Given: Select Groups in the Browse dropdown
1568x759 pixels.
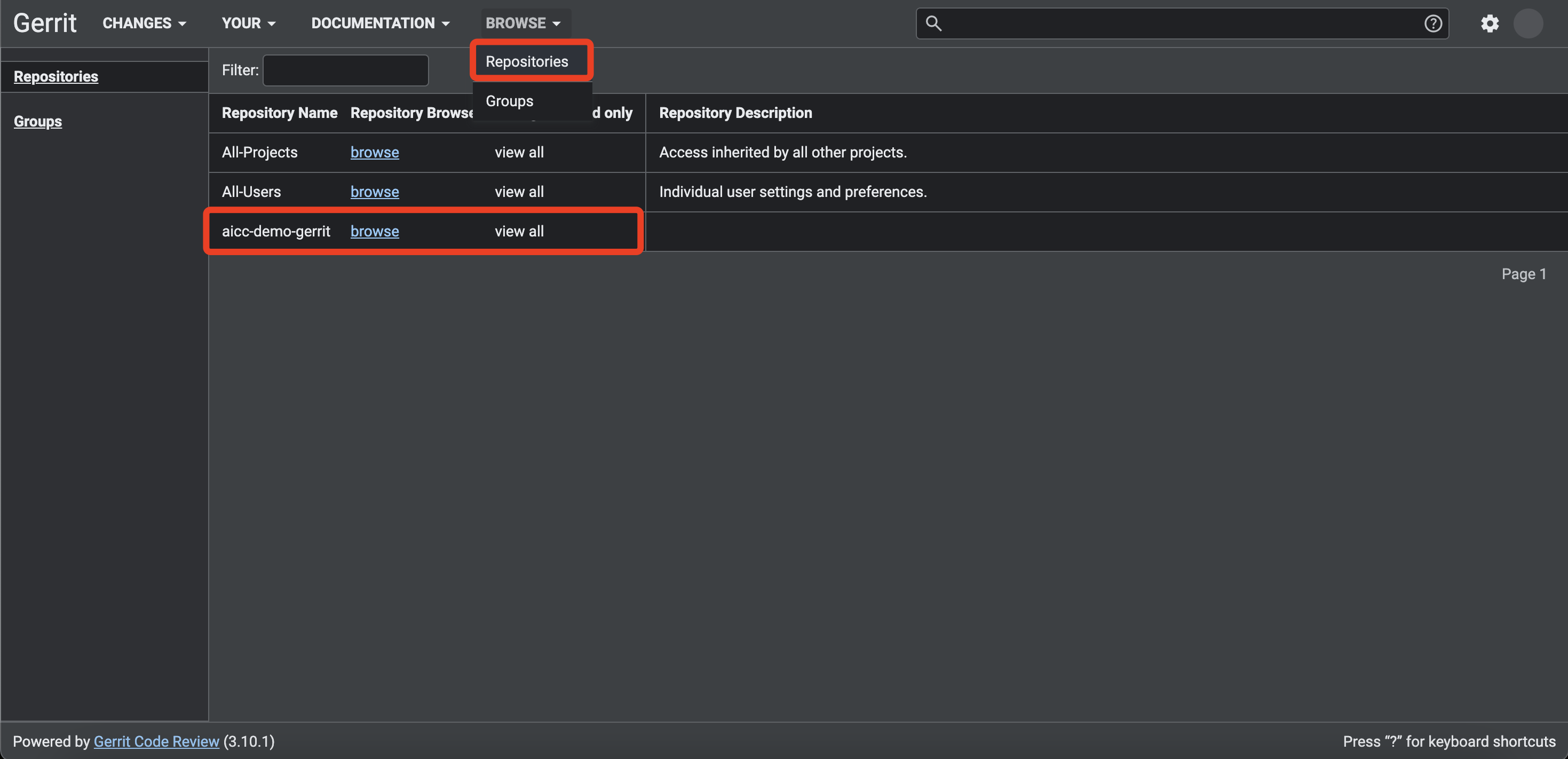Looking at the screenshot, I should (x=509, y=101).
